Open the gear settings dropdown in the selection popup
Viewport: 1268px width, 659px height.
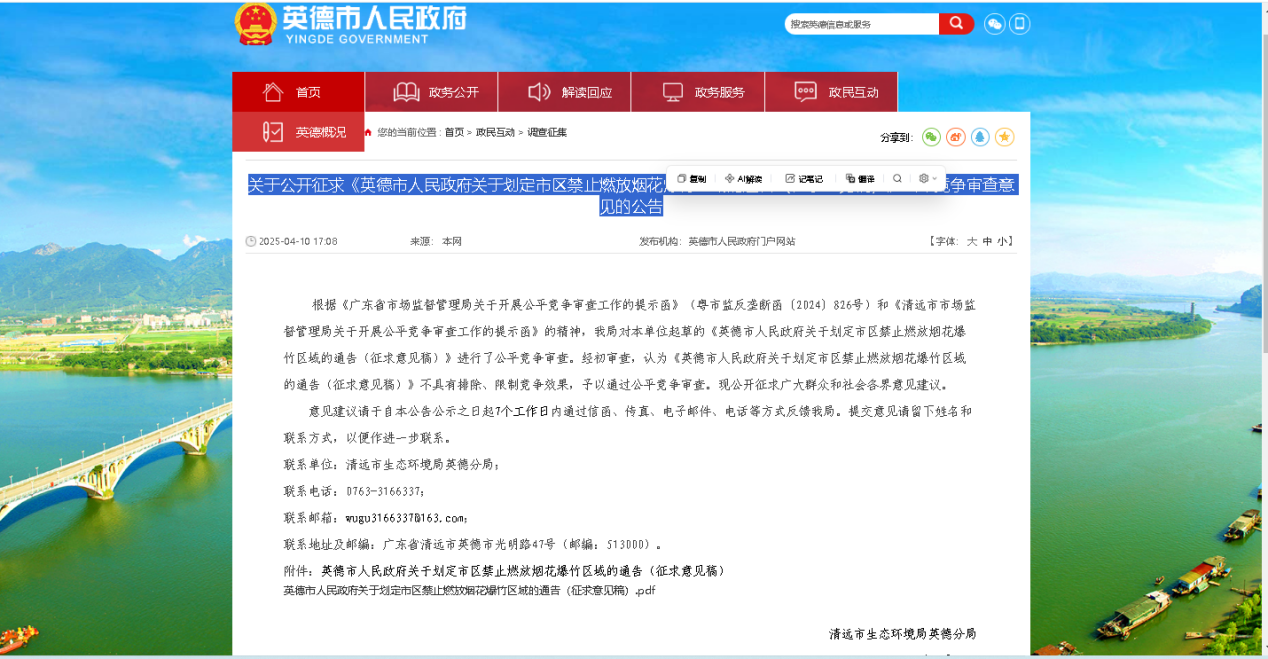[927, 178]
